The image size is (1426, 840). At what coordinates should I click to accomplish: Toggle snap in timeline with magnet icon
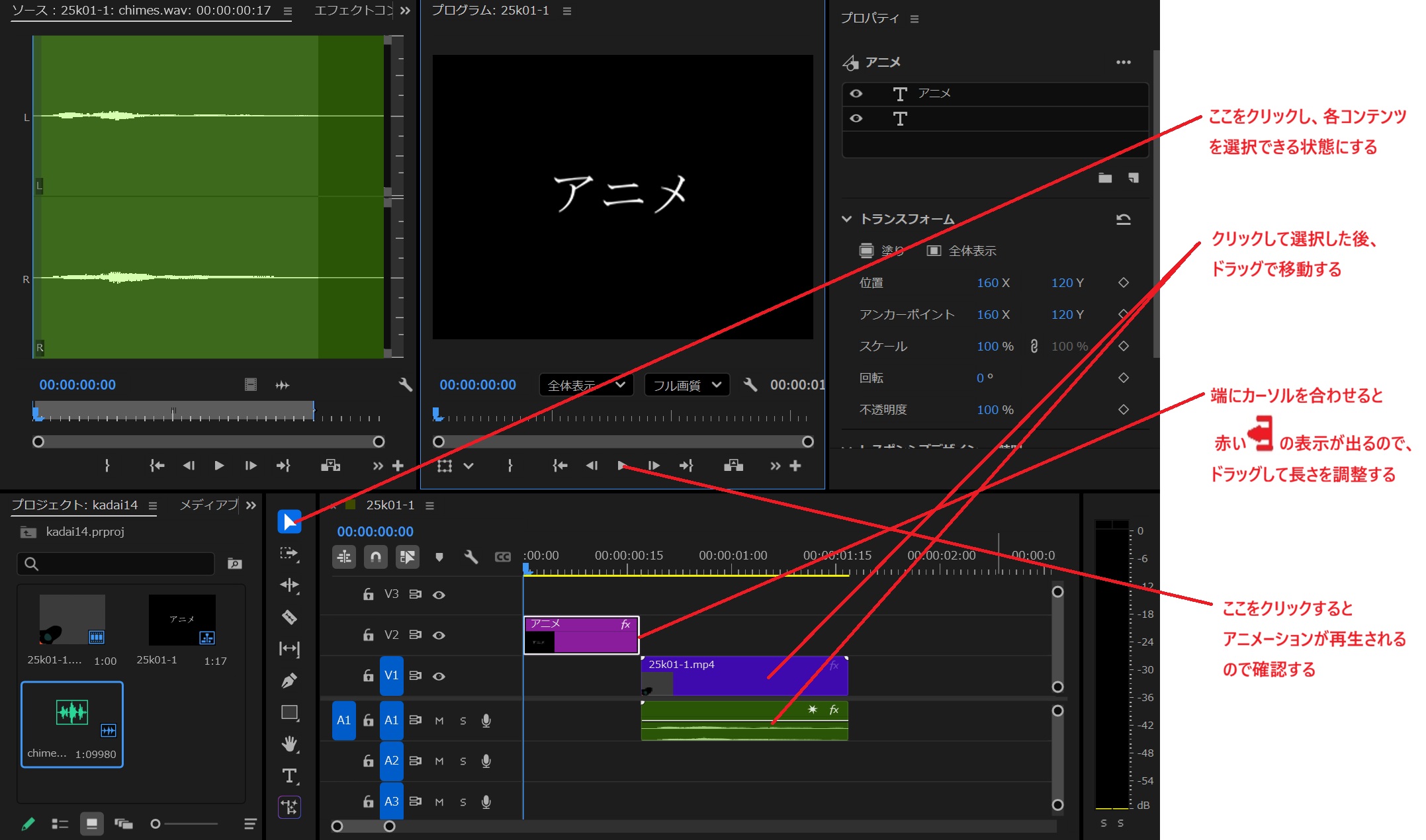coord(375,557)
